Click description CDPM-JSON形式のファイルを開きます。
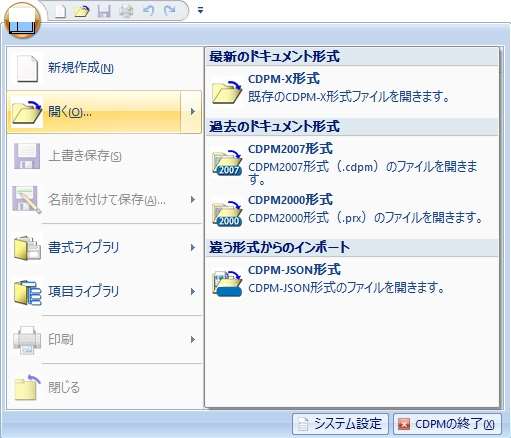Screen dimensions: 511x438 coord(347,287)
